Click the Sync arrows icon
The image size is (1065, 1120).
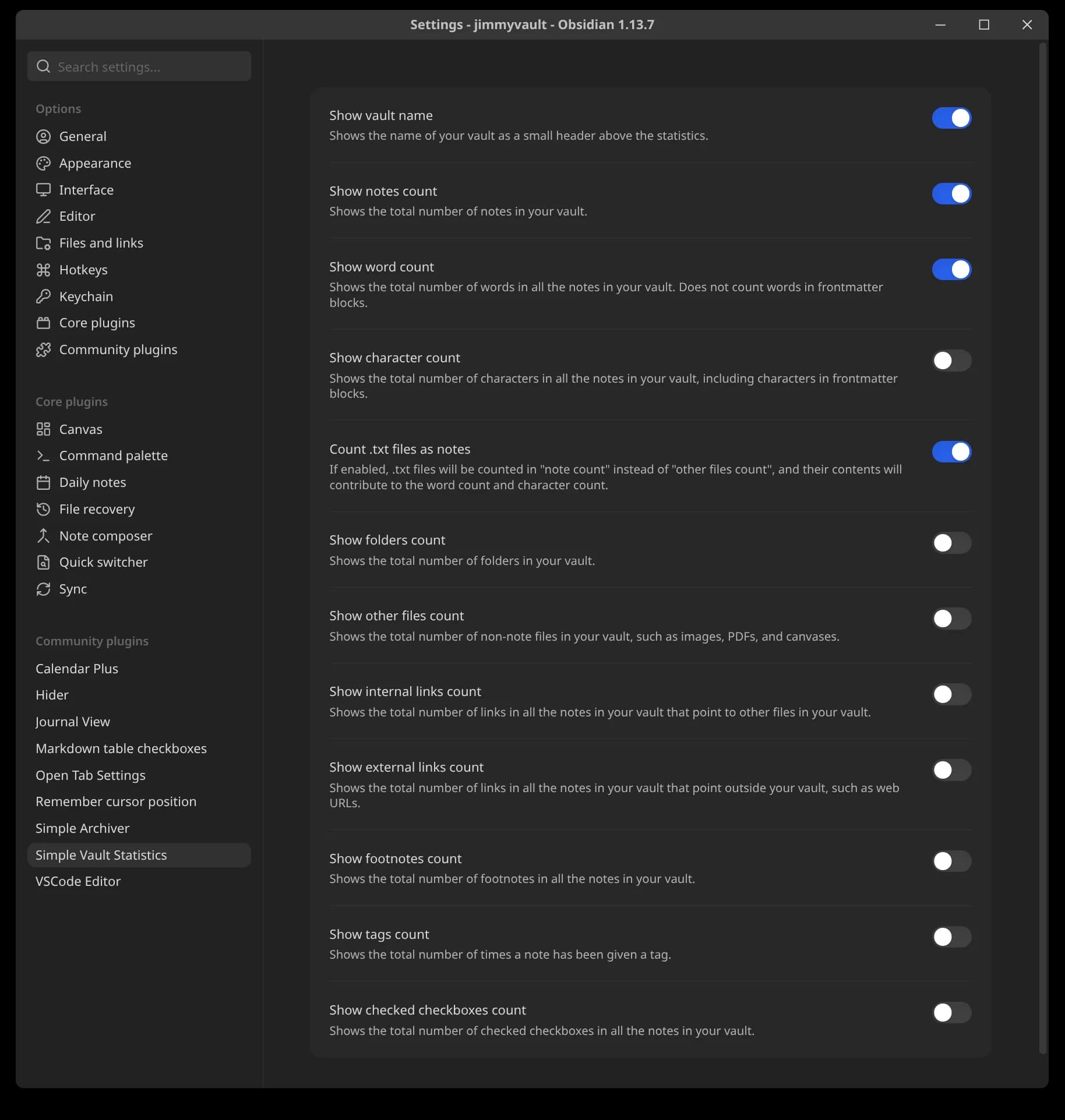point(44,589)
